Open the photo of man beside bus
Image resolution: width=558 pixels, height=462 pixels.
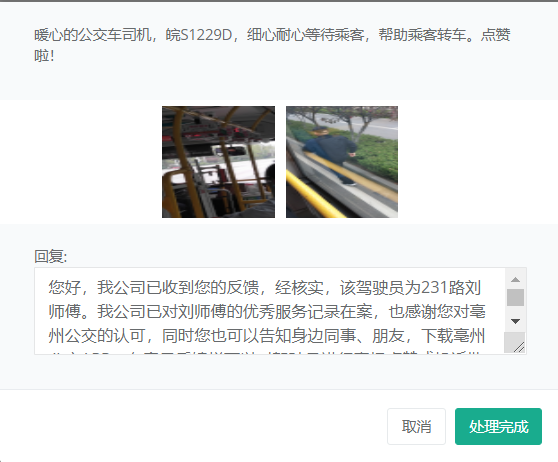[x=342, y=162]
